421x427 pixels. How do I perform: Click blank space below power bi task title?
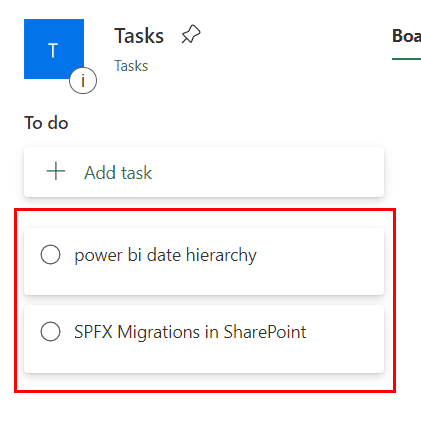coord(165,281)
